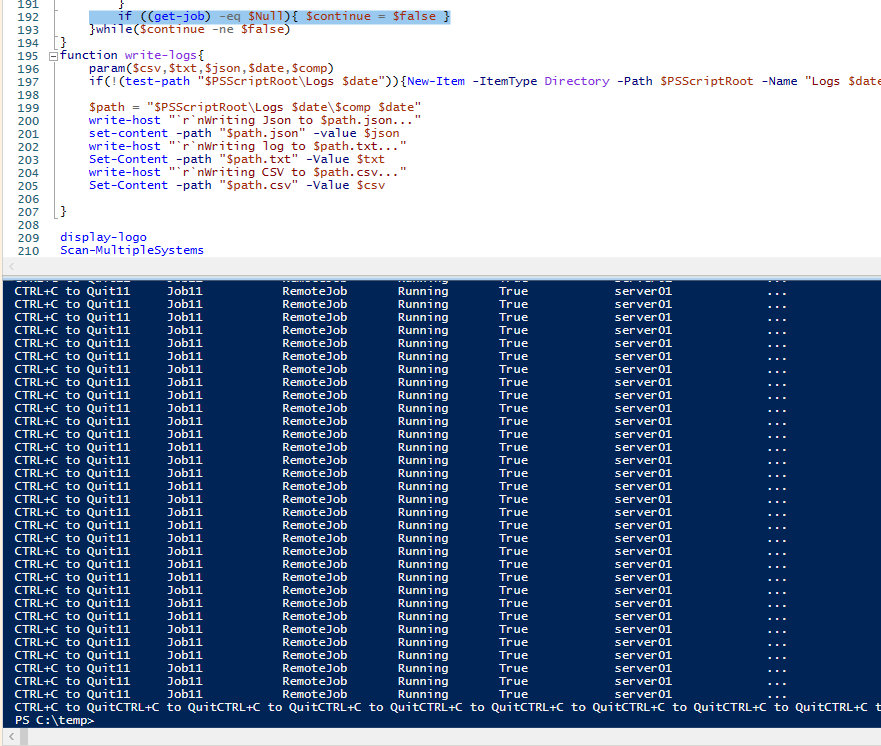Viewport: 881px width, 746px height.
Task: Click line number 206 in the gutter
Action: [28, 199]
